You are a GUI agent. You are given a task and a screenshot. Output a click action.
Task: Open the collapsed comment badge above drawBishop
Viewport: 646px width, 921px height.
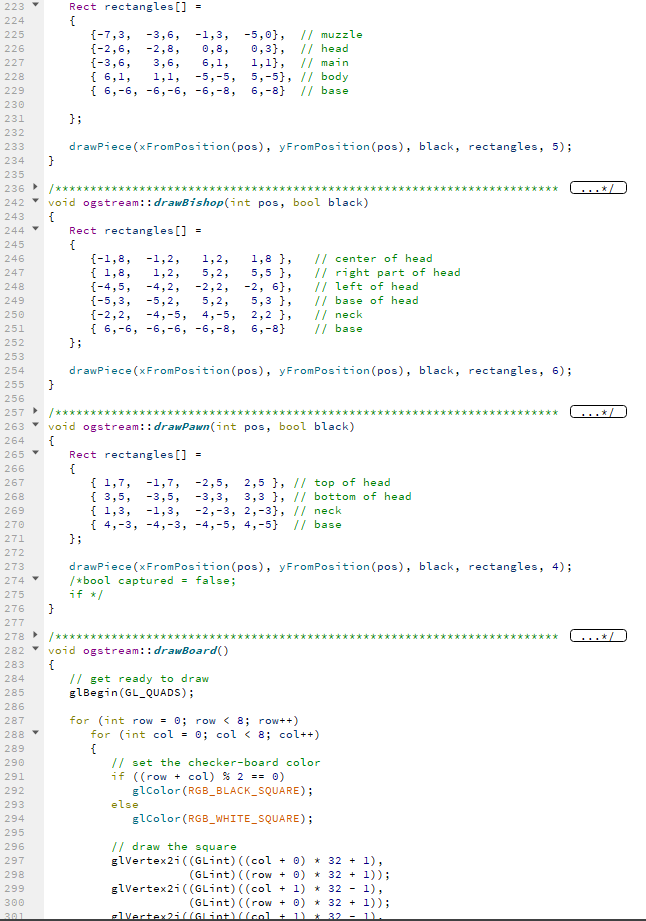598,188
